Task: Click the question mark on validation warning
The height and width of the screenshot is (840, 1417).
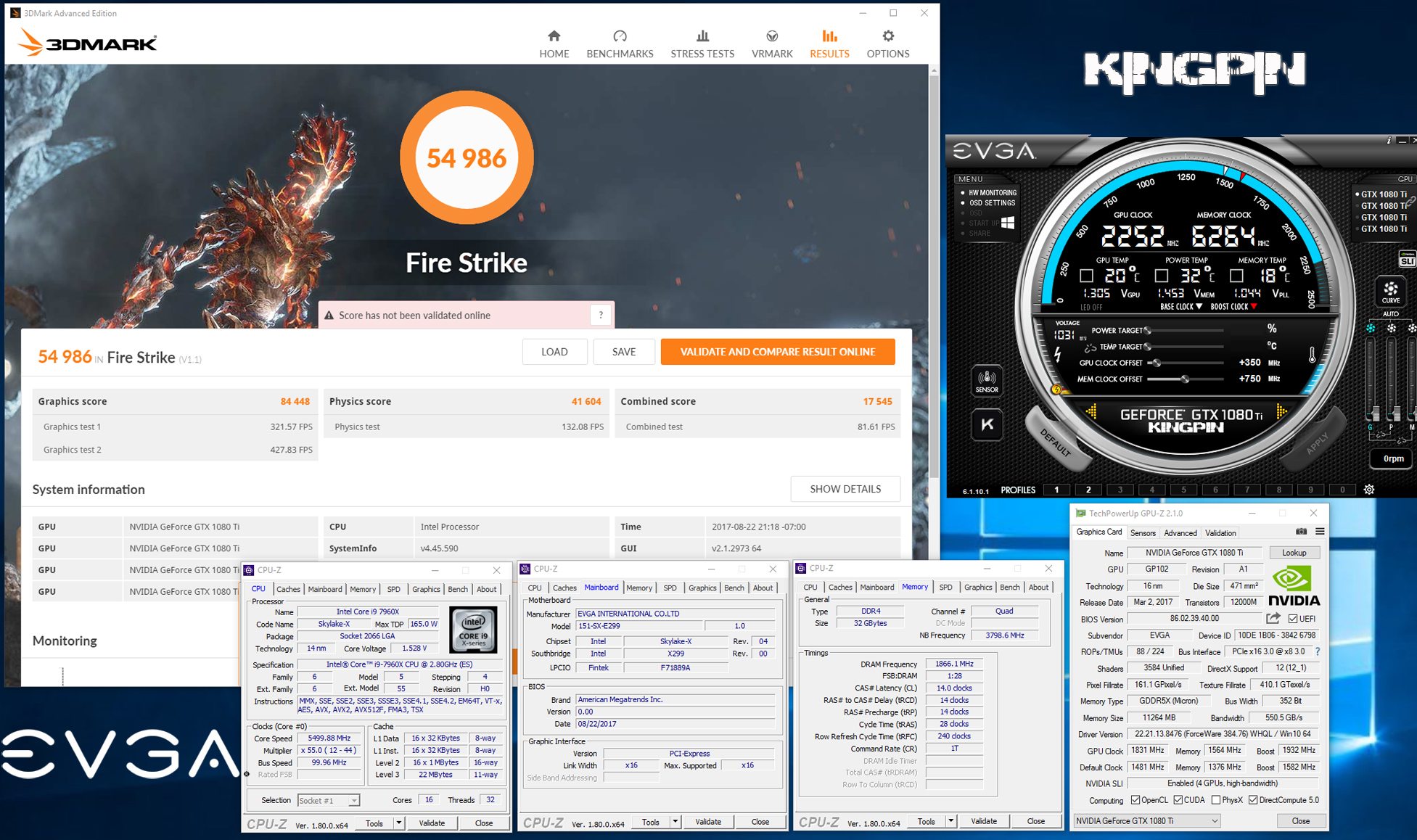Action: [x=601, y=315]
